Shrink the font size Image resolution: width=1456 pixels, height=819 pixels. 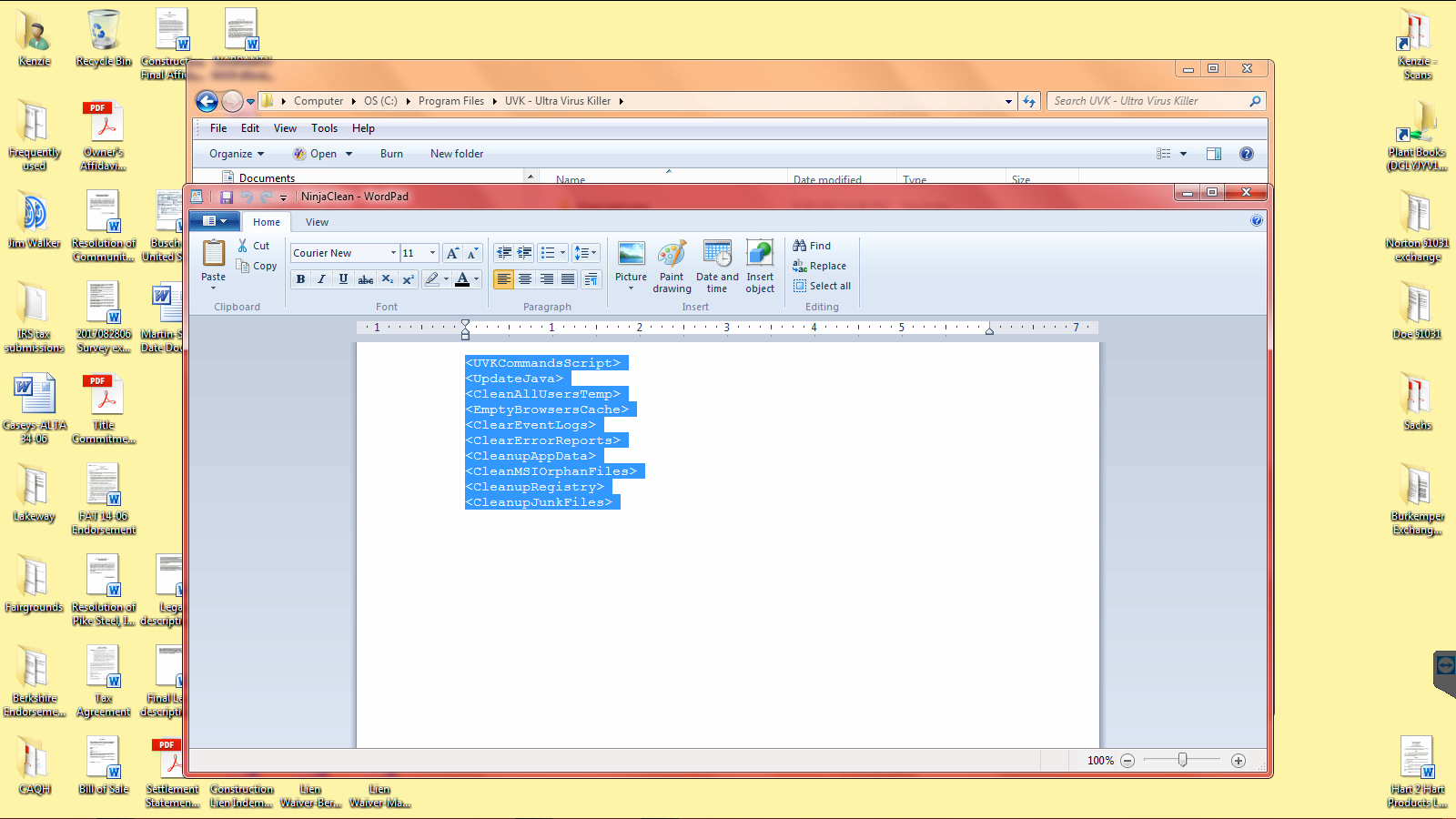coord(472,253)
